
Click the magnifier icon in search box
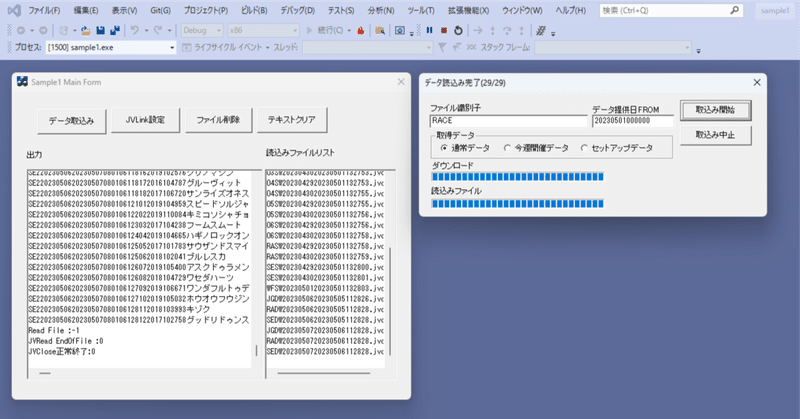734,10
